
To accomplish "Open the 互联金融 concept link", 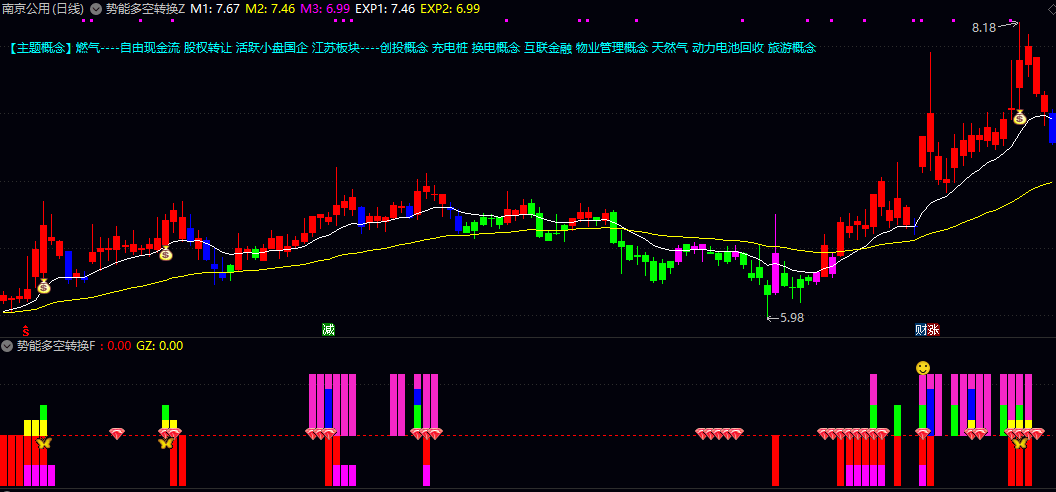I will point(548,48).
